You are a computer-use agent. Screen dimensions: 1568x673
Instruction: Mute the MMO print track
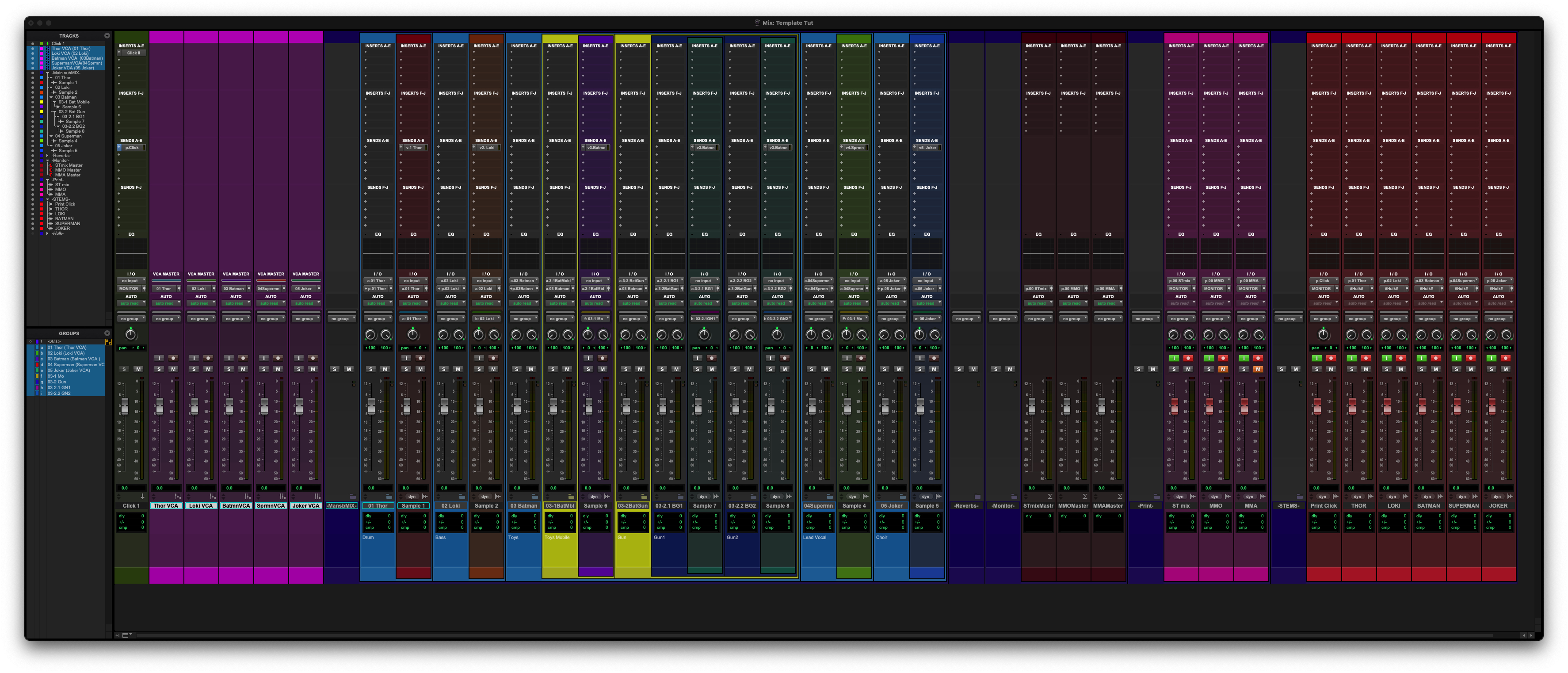[x=1223, y=369]
